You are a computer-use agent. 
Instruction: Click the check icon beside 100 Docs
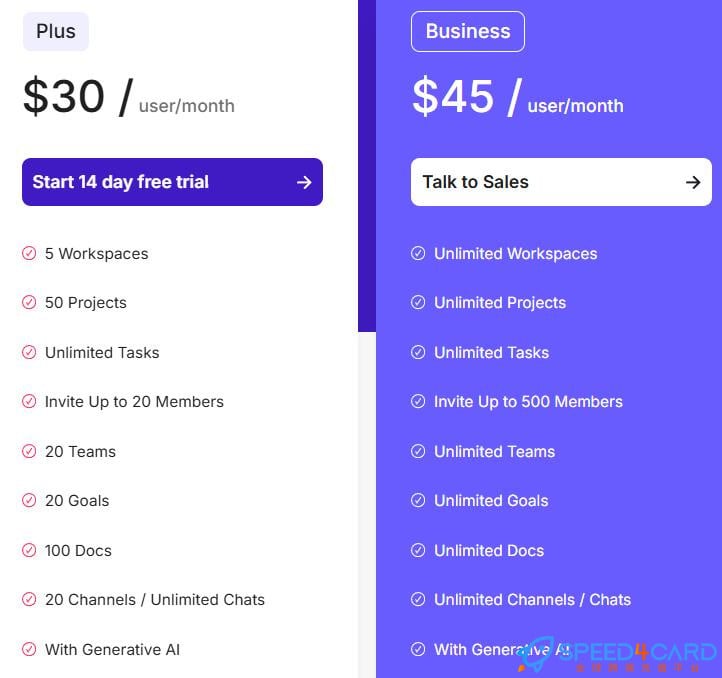point(29,551)
